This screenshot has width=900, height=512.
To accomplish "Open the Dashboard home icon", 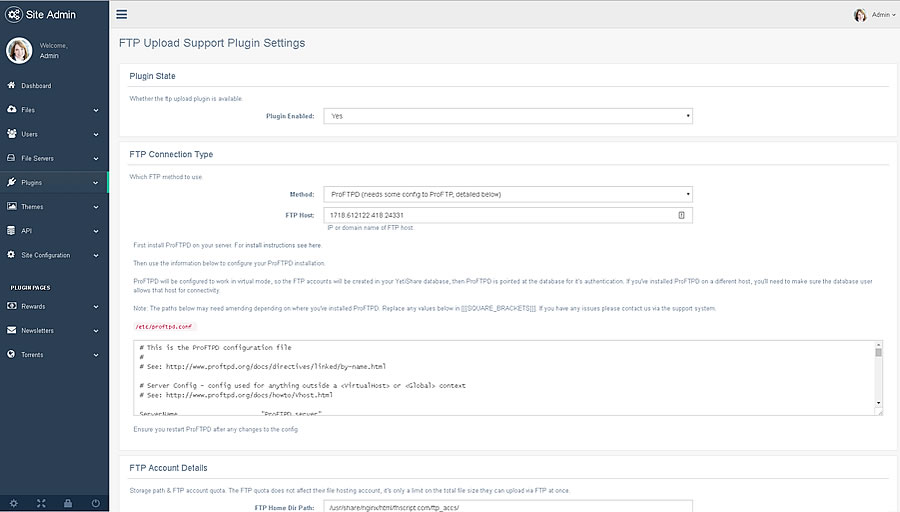I will (x=11, y=85).
